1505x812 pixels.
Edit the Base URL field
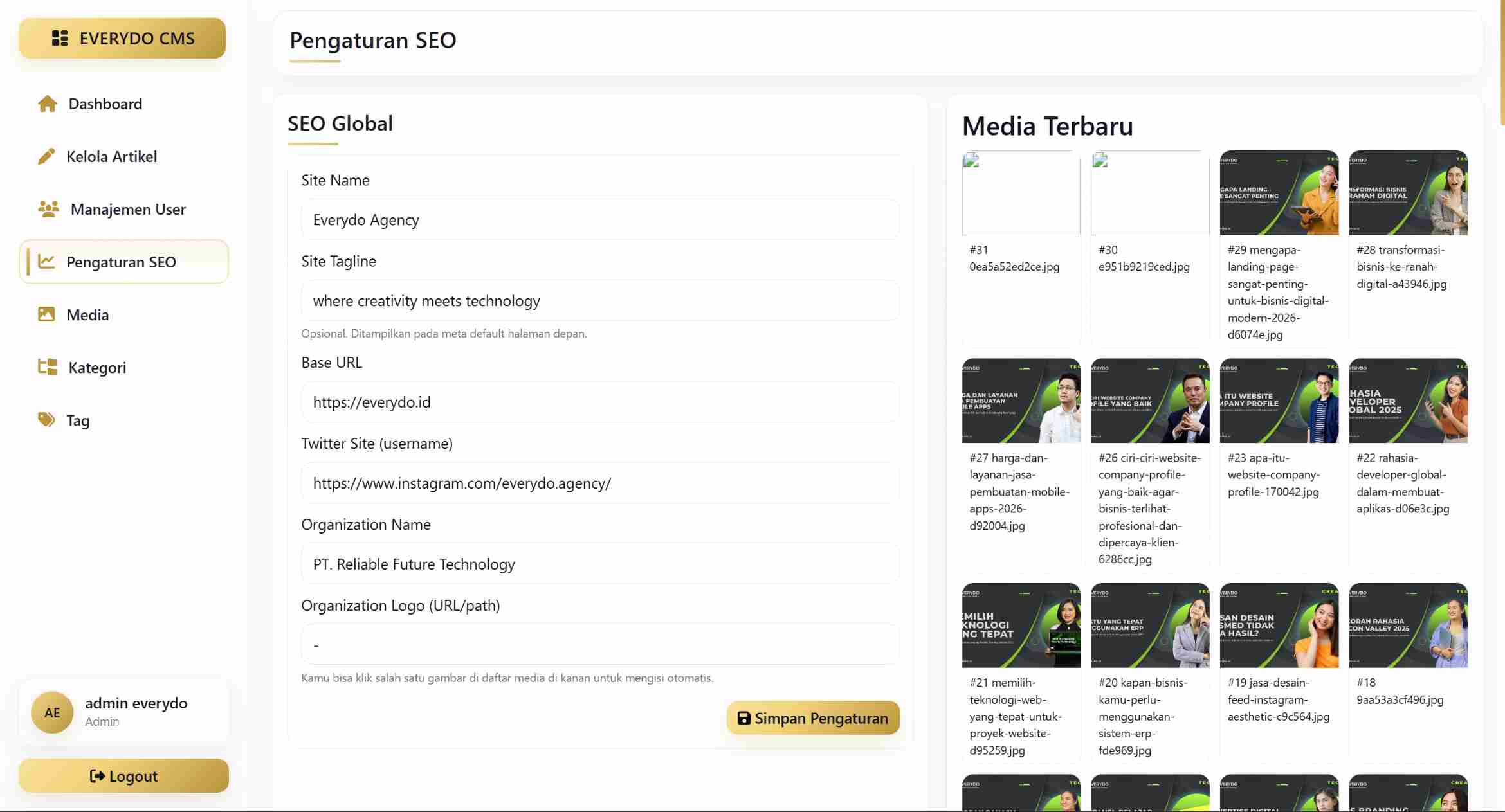[600, 402]
